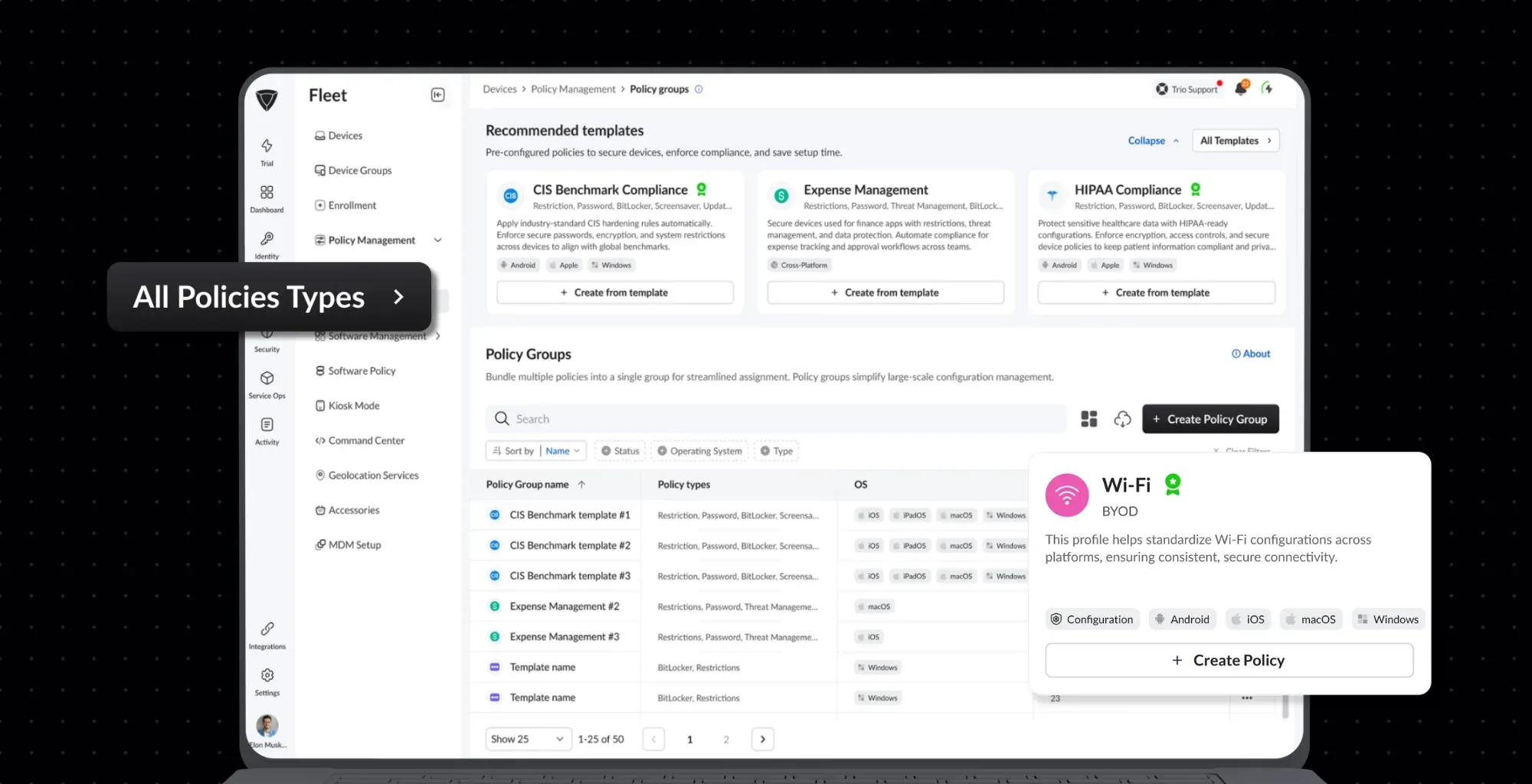1532x784 pixels.
Task: Click All Templates button
Action: [x=1236, y=141]
